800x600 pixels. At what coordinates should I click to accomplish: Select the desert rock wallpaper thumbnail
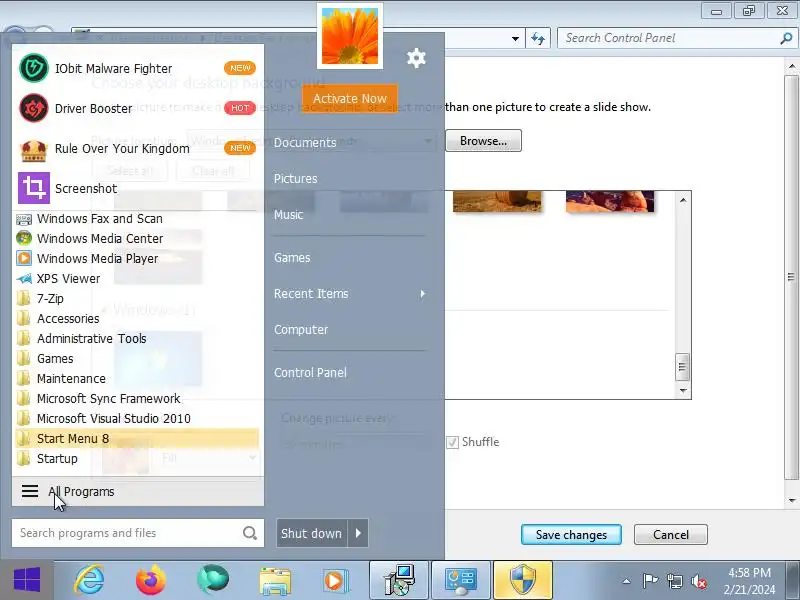[x=497, y=201]
